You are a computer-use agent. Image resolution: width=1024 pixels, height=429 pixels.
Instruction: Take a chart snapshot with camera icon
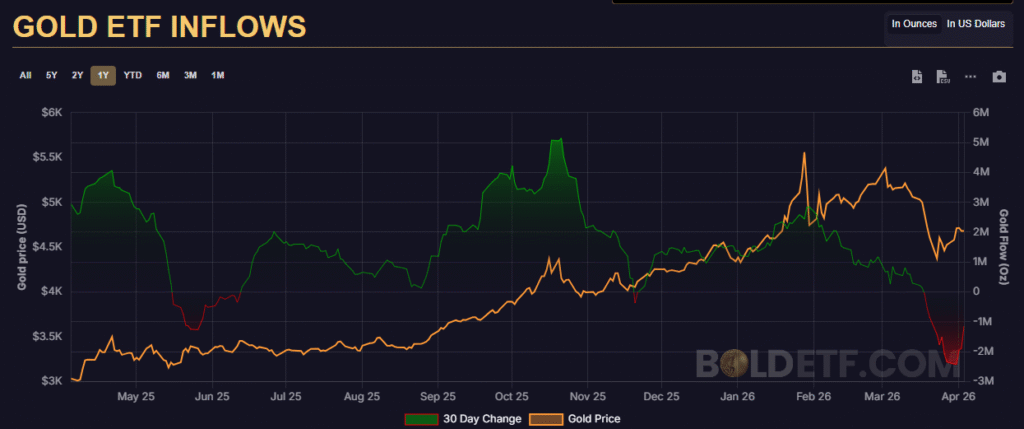click(x=998, y=77)
